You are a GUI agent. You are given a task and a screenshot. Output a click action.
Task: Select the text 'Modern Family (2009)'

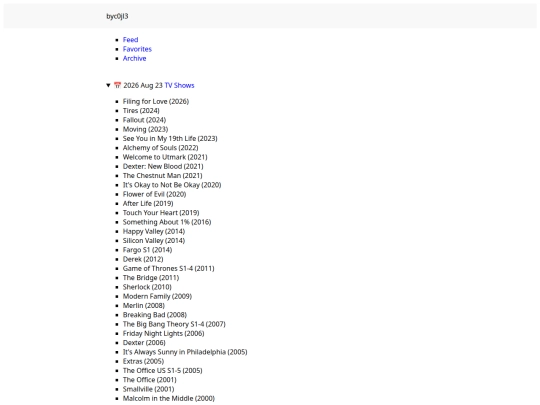(157, 297)
